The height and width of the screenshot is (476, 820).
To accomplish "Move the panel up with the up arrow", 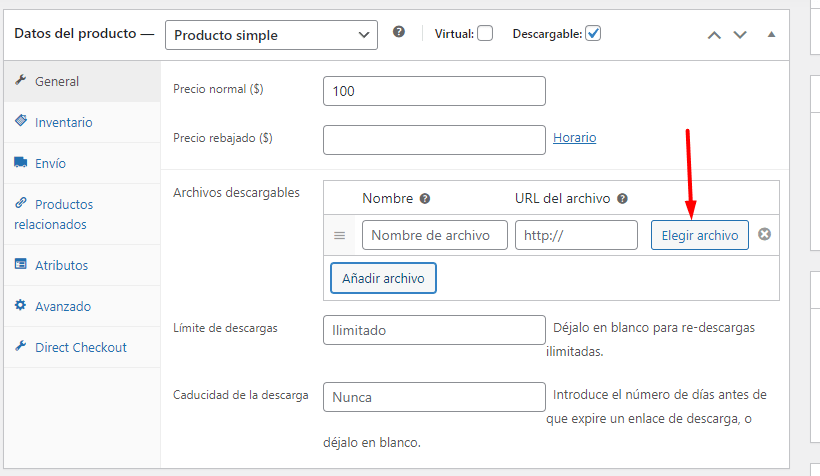I will (714, 35).
